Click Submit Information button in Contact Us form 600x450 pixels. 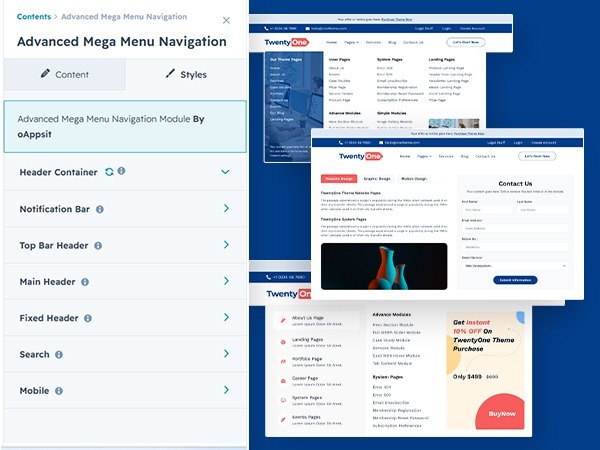[515, 280]
